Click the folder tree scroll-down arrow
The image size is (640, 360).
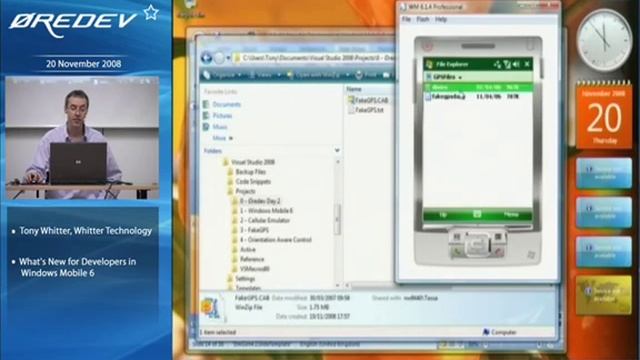click(338, 285)
